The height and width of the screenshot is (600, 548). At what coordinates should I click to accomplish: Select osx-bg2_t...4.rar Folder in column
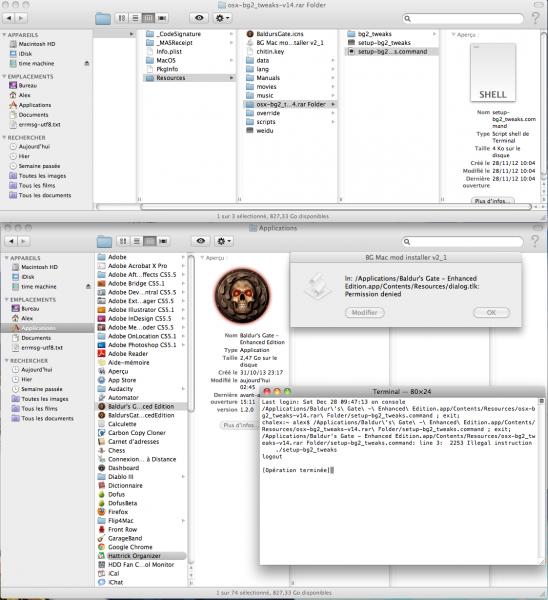coord(290,104)
